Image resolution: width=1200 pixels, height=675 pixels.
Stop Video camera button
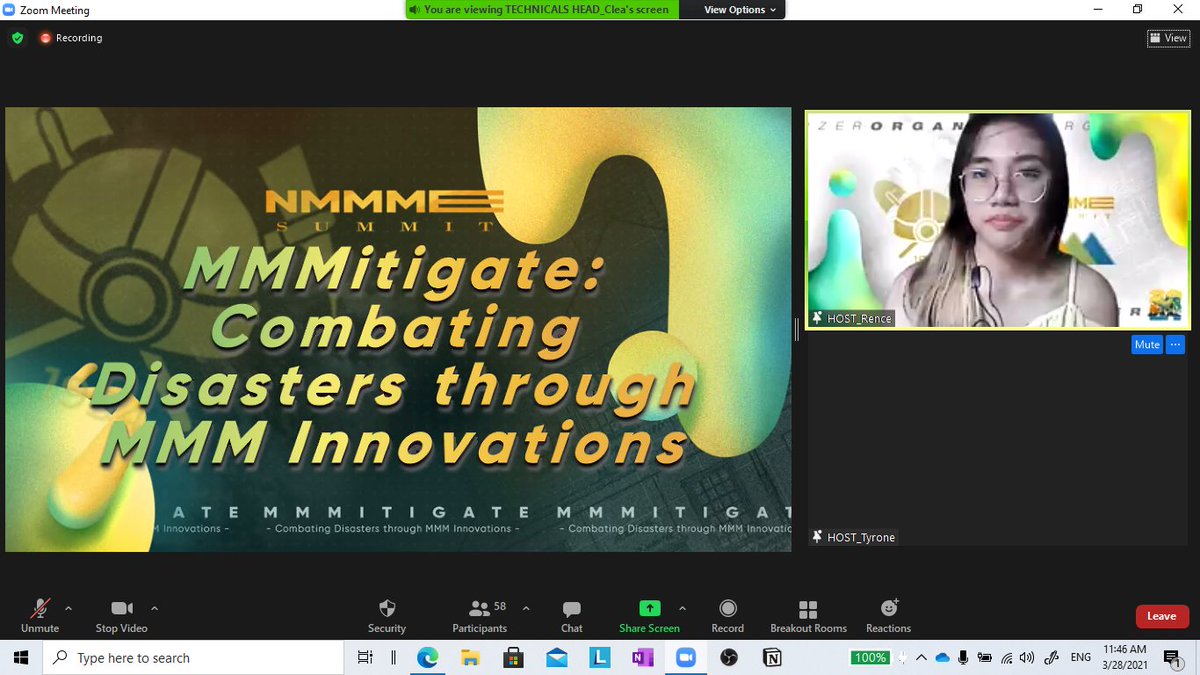[121, 615]
